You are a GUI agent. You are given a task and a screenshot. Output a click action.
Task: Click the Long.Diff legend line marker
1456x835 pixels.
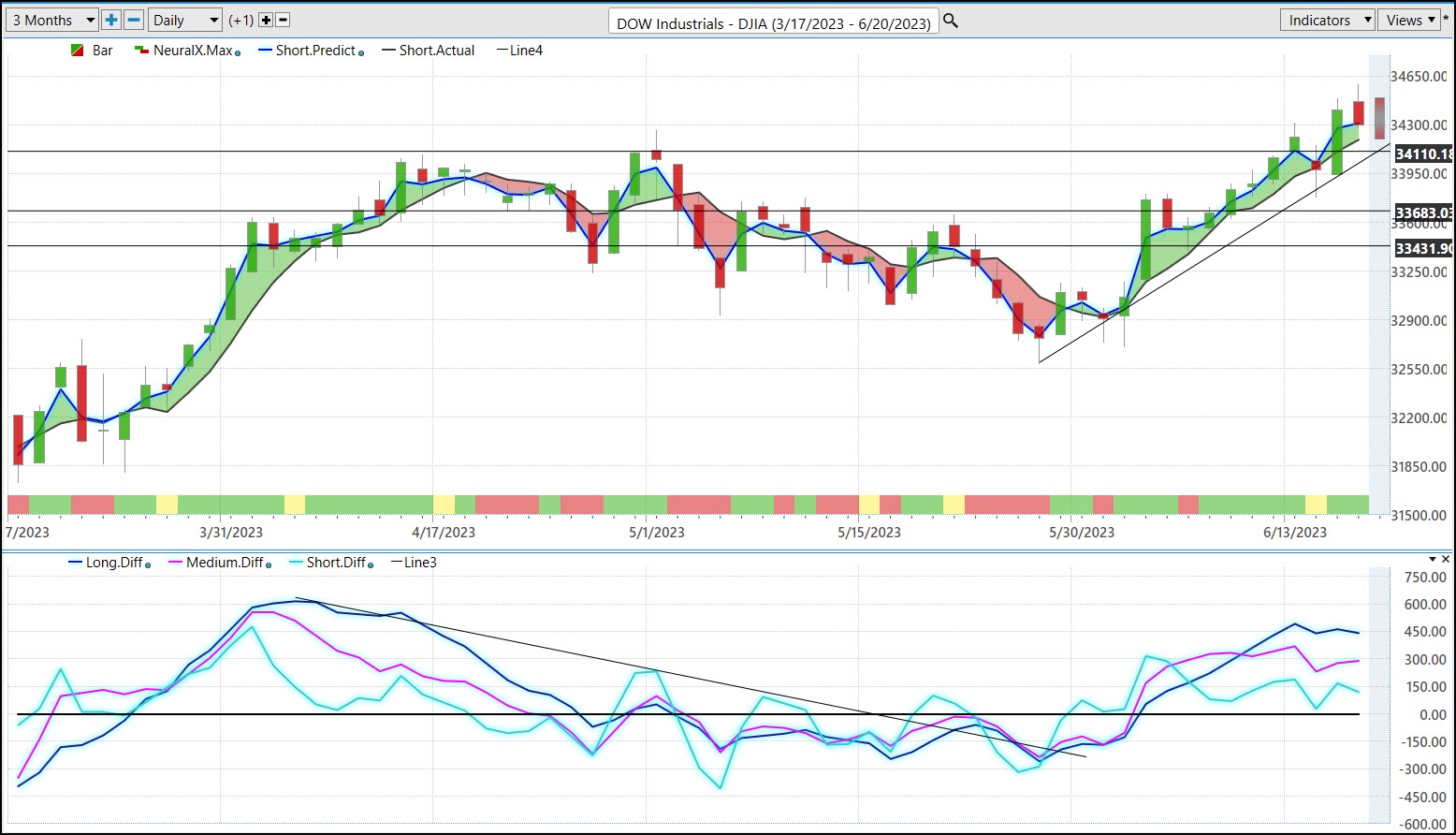pos(76,563)
